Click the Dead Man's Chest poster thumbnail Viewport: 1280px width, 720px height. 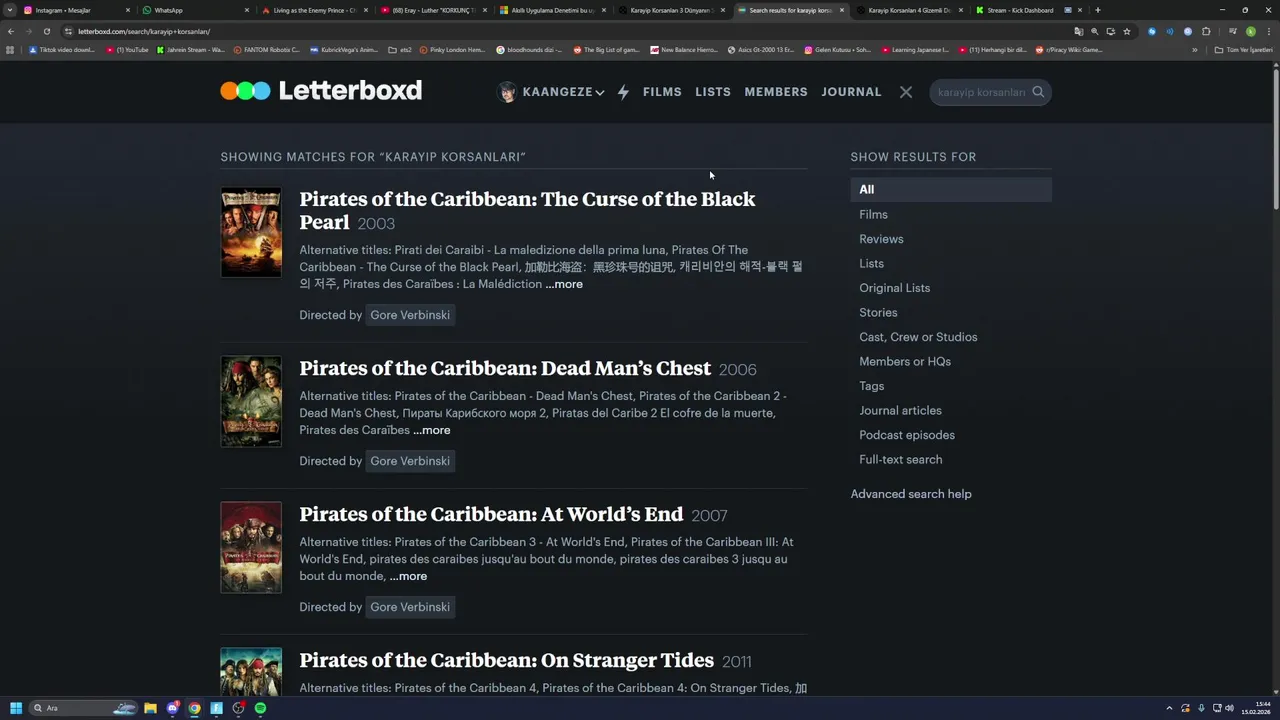tap(251, 401)
